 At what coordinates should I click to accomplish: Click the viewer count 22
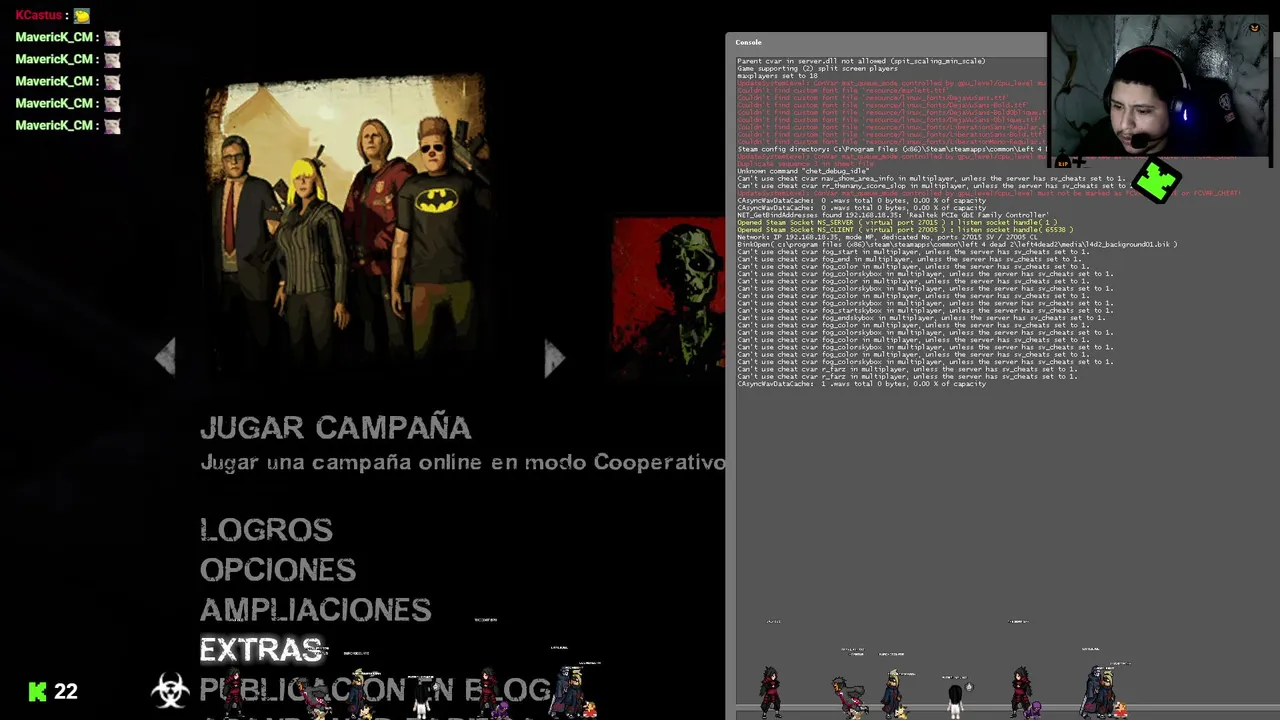click(x=66, y=691)
